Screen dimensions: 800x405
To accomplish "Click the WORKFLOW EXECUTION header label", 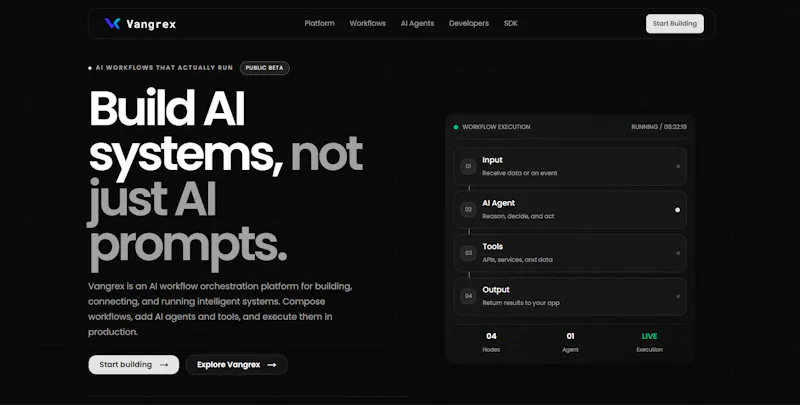I will [496, 127].
